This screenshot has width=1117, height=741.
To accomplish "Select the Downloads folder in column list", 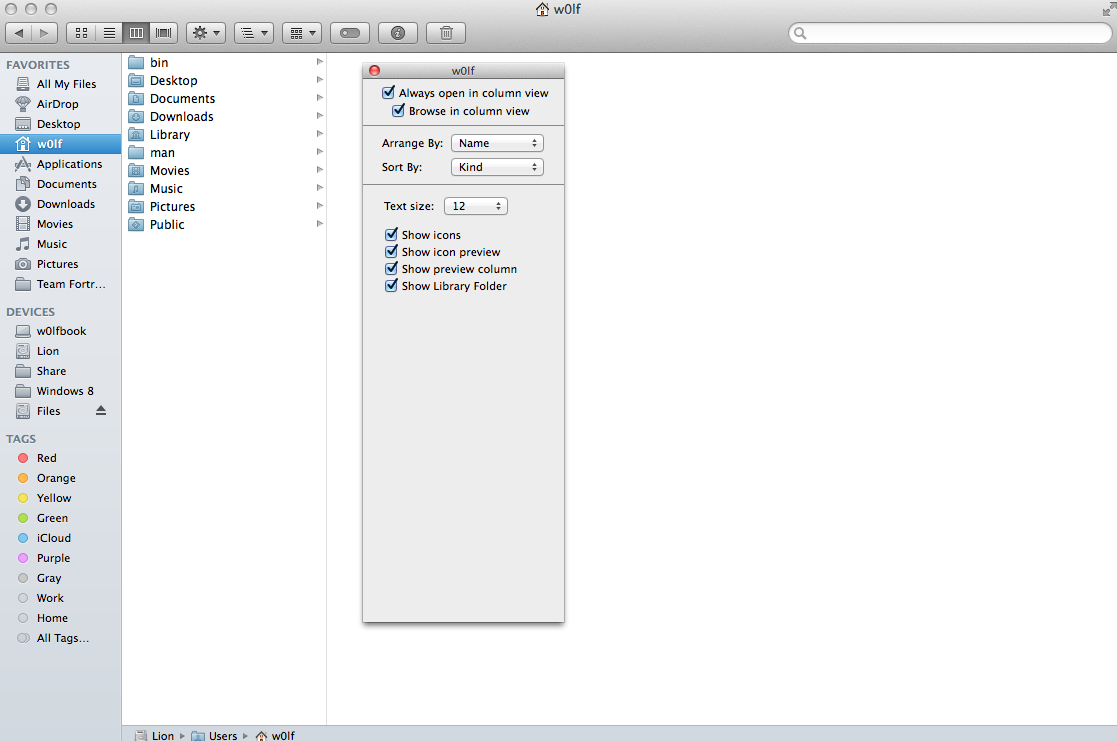I will [x=224, y=116].
